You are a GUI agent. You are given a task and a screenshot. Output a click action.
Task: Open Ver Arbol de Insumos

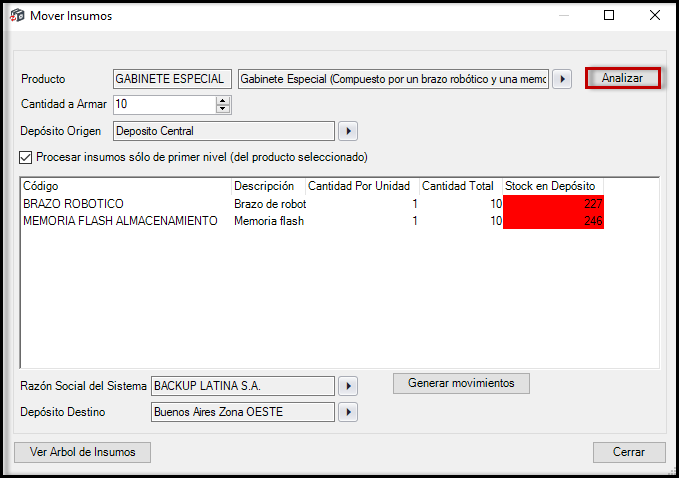[x=82, y=452]
